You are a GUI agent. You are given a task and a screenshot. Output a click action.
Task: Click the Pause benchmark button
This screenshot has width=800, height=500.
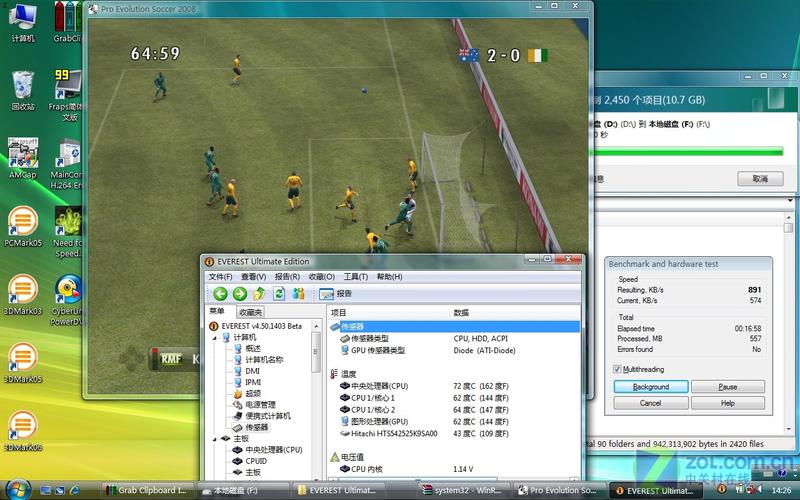(x=728, y=387)
